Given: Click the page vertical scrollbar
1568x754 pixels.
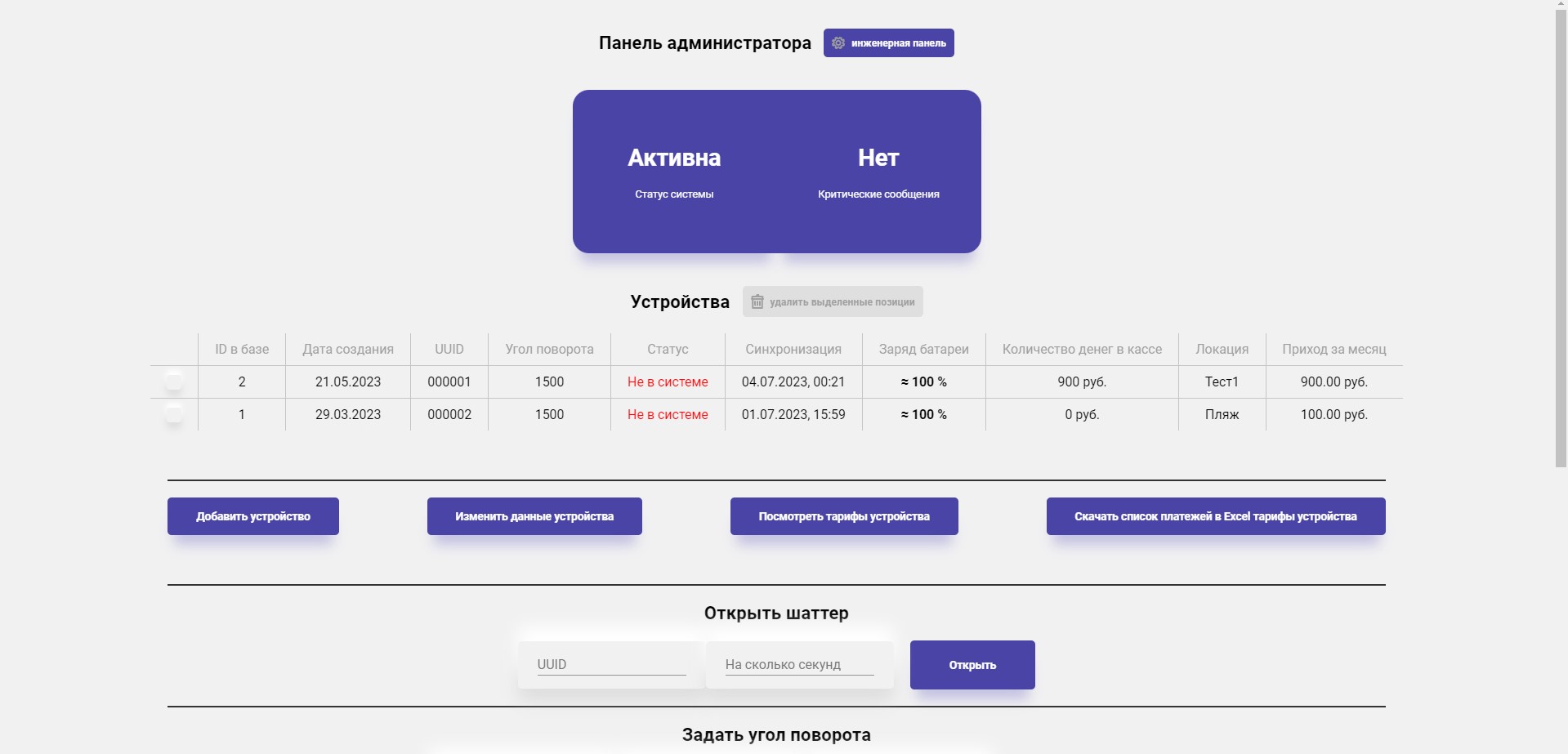Looking at the screenshot, I should [1561, 233].
